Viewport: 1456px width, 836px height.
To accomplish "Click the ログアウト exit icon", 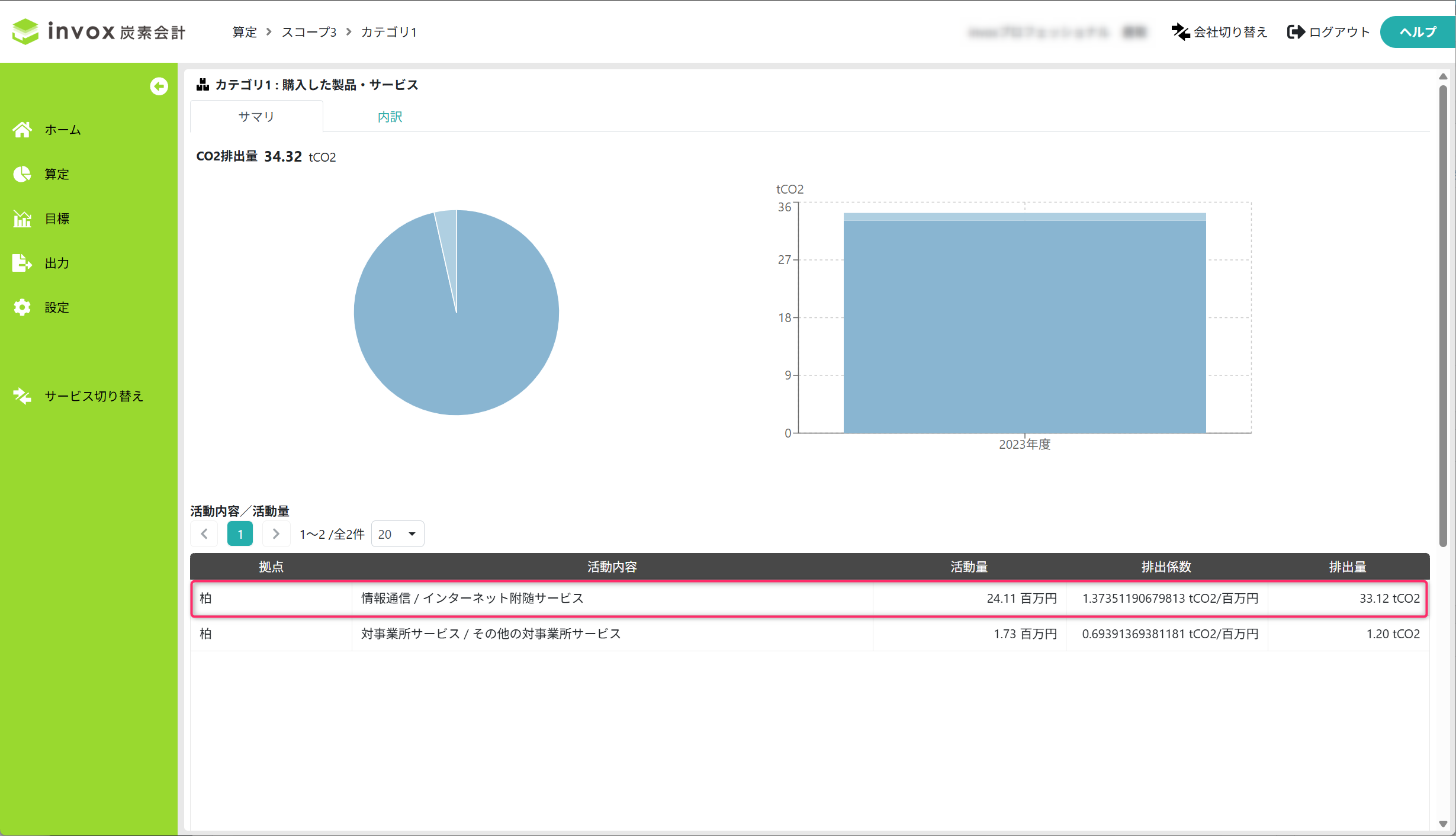I will (x=1296, y=32).
